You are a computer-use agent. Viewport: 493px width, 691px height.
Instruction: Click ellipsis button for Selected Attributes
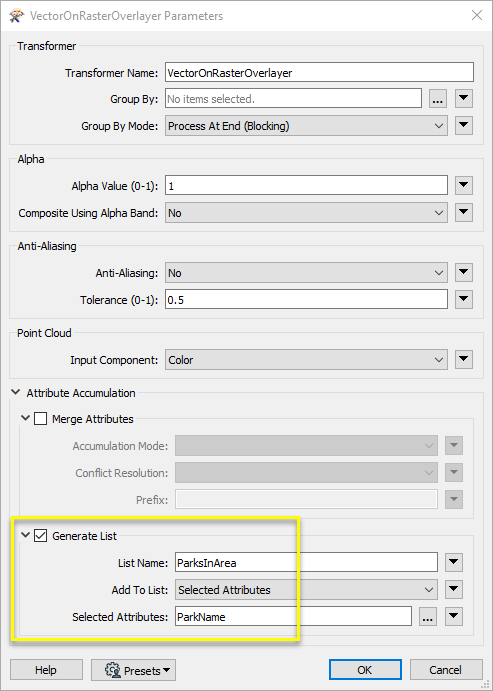click(427, 617)
